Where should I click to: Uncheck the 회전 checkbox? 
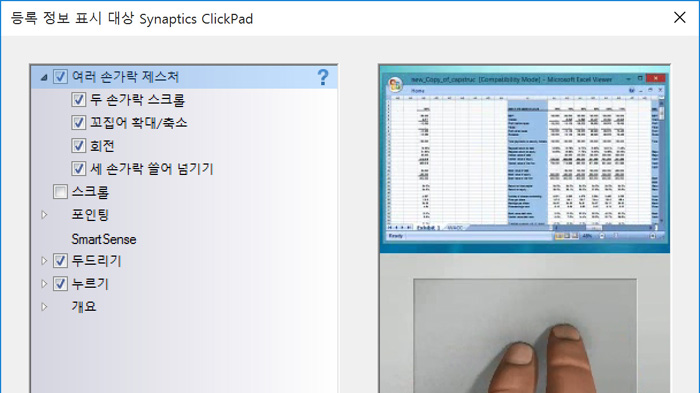pyautogui.click(x=79, y=146)
